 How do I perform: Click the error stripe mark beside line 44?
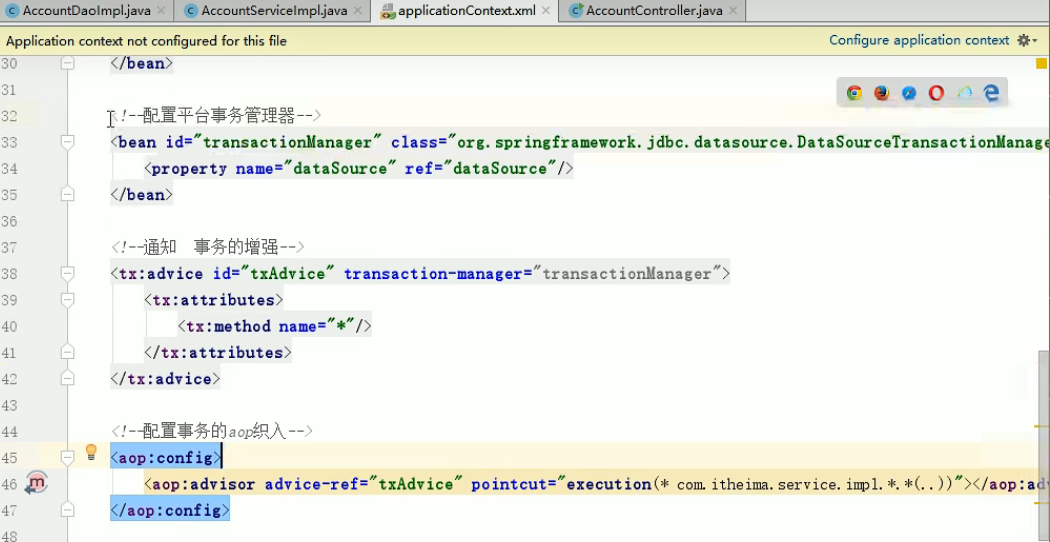coord(1041,426)
